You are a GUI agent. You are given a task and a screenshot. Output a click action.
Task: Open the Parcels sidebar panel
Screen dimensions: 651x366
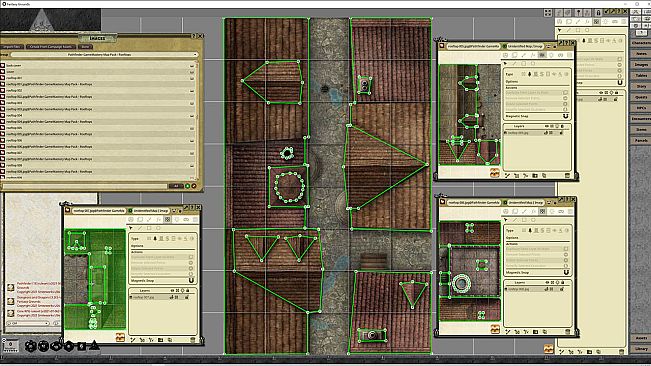(641, 140)
